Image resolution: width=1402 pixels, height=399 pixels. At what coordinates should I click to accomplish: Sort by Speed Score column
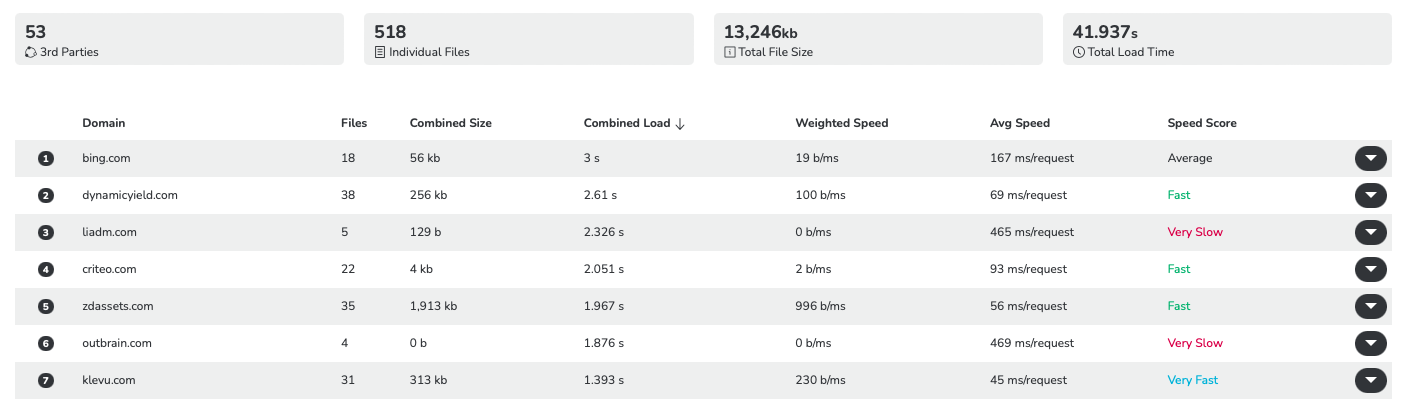[1202, 123]
